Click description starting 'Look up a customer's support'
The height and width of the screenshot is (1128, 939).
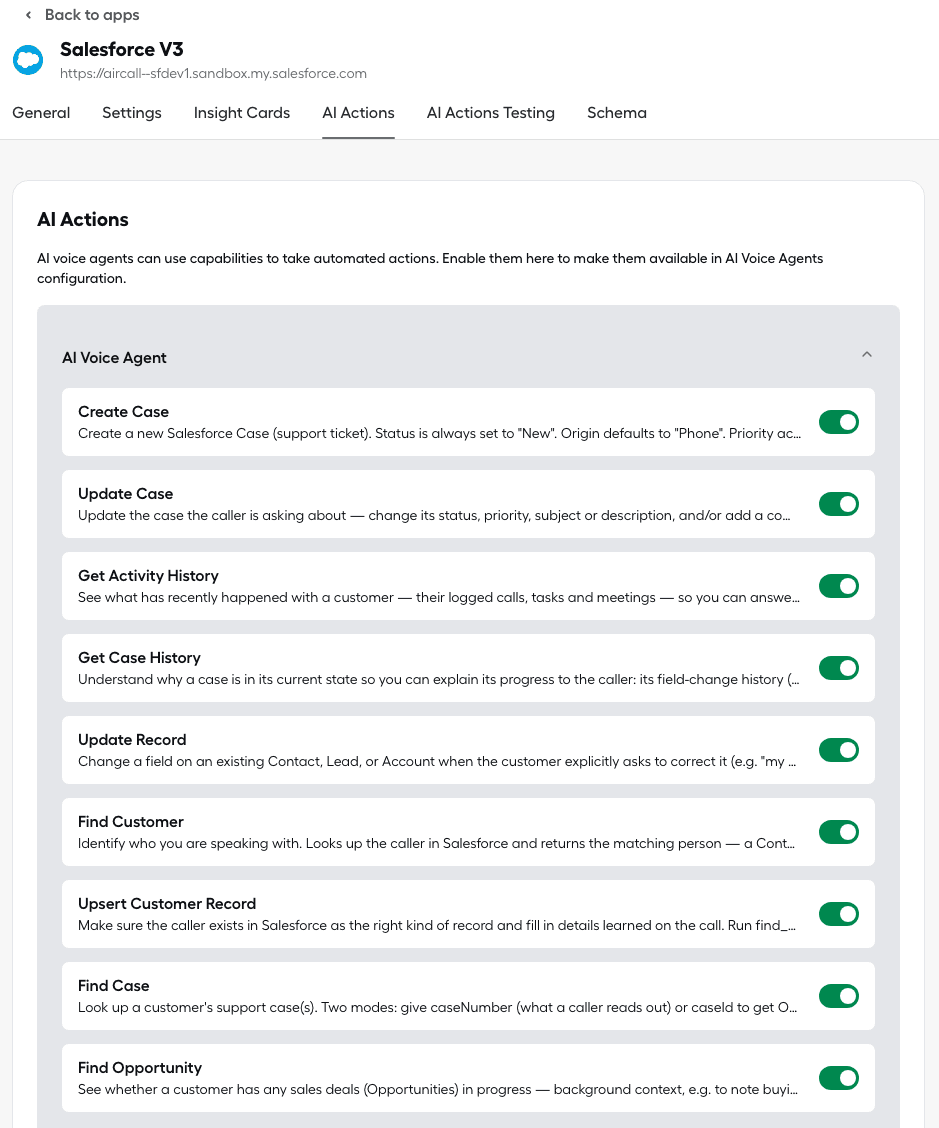tap(437, 1007)
